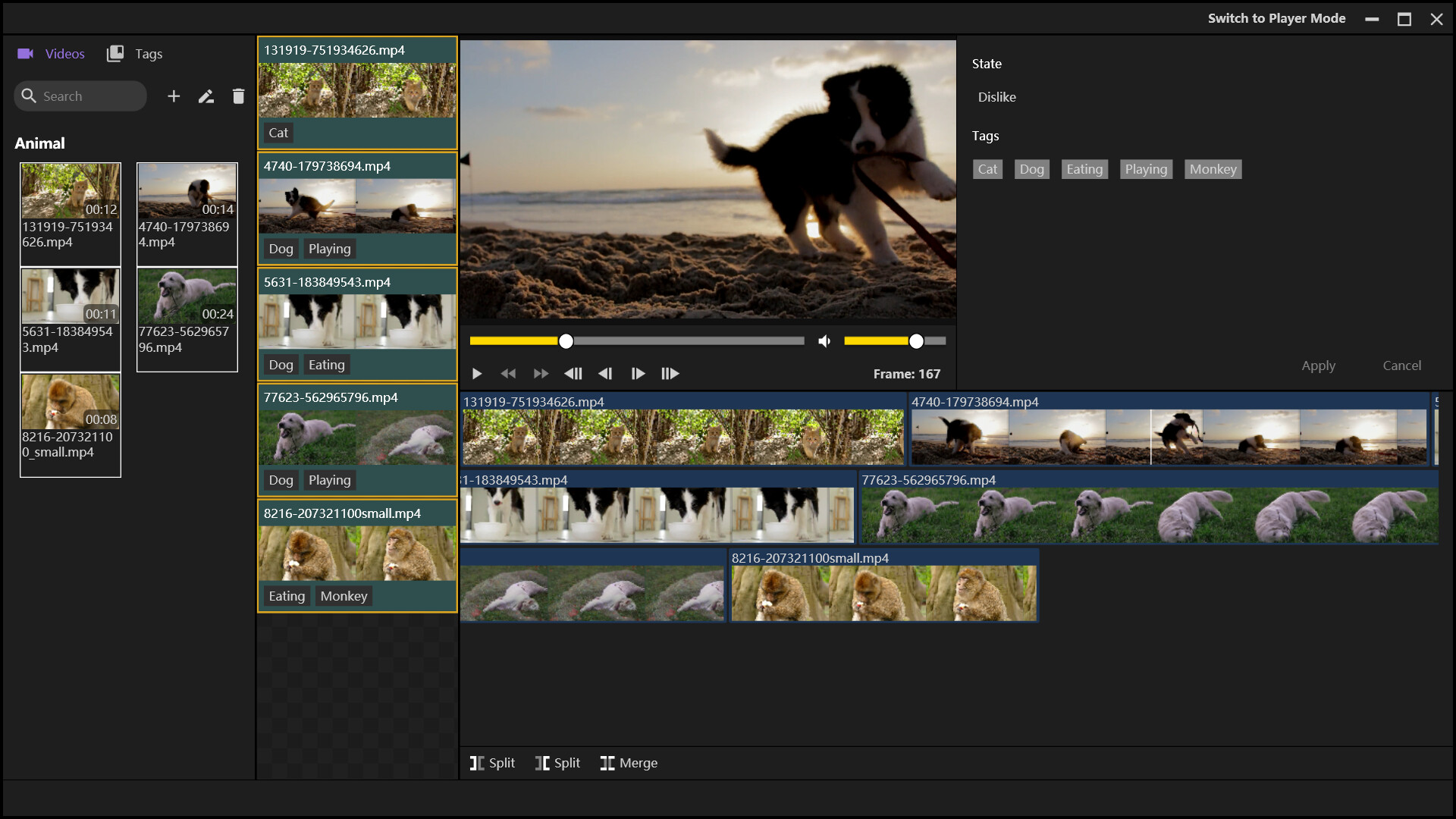Click the Search field
Viewport: 1456px width, 819px height.
(x=80, y=96)
